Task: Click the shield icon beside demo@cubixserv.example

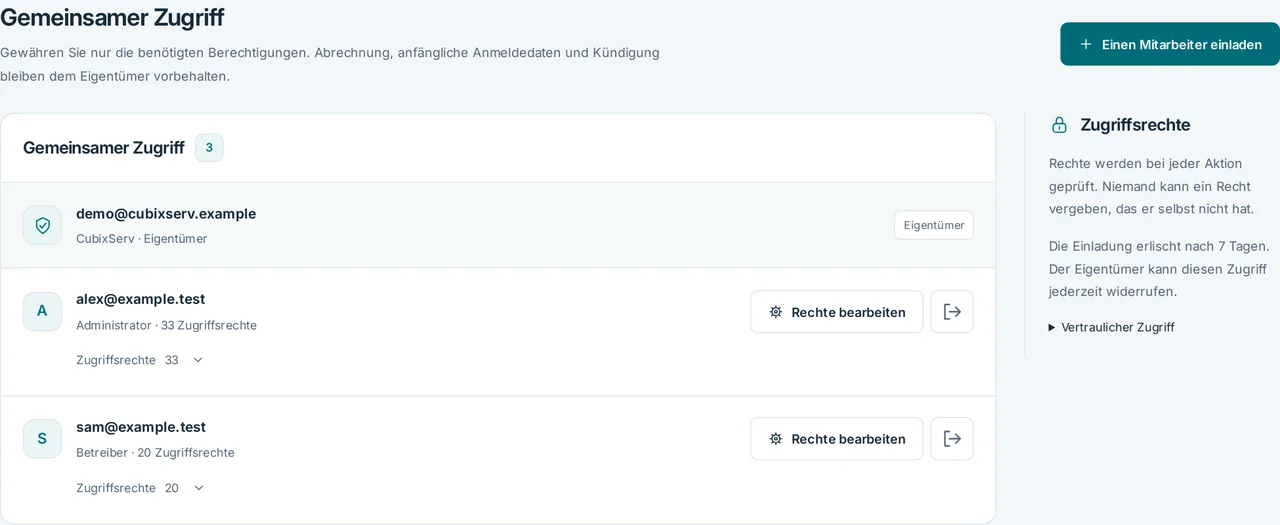Action: [x=42, y=225]
